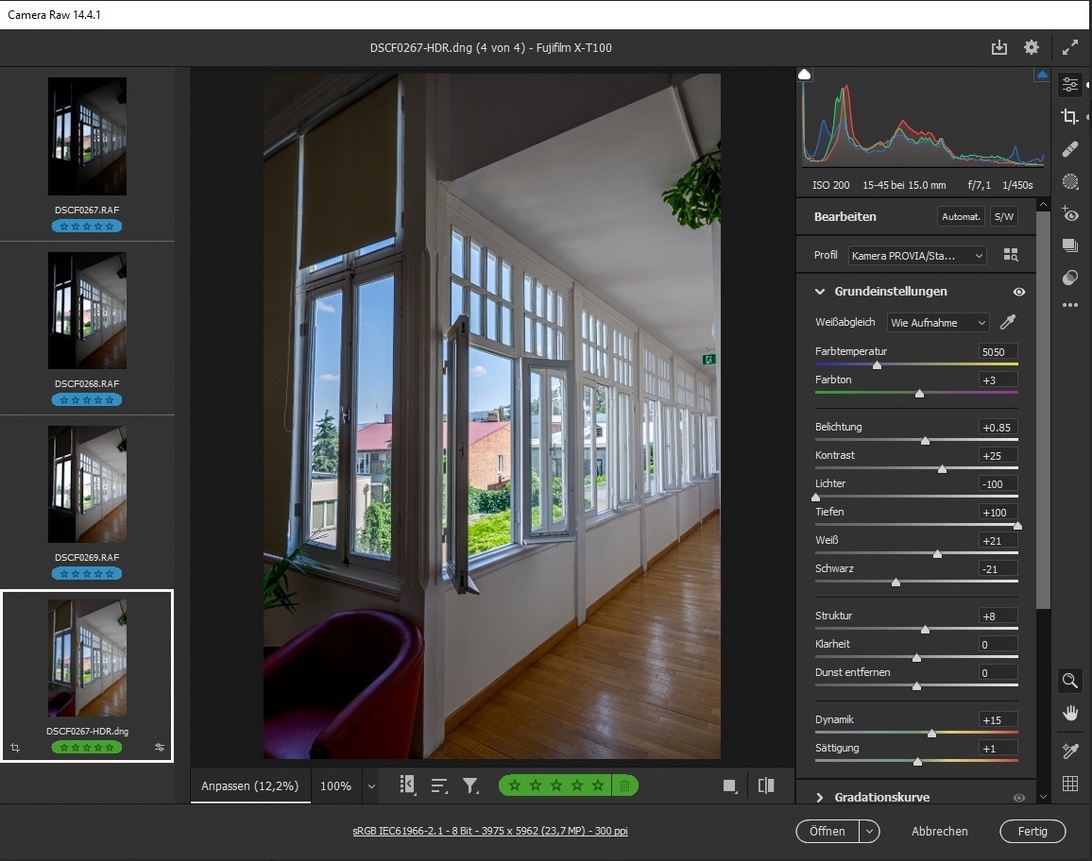
Task: Select the Healing brush tool
Action: point(1070,149)
